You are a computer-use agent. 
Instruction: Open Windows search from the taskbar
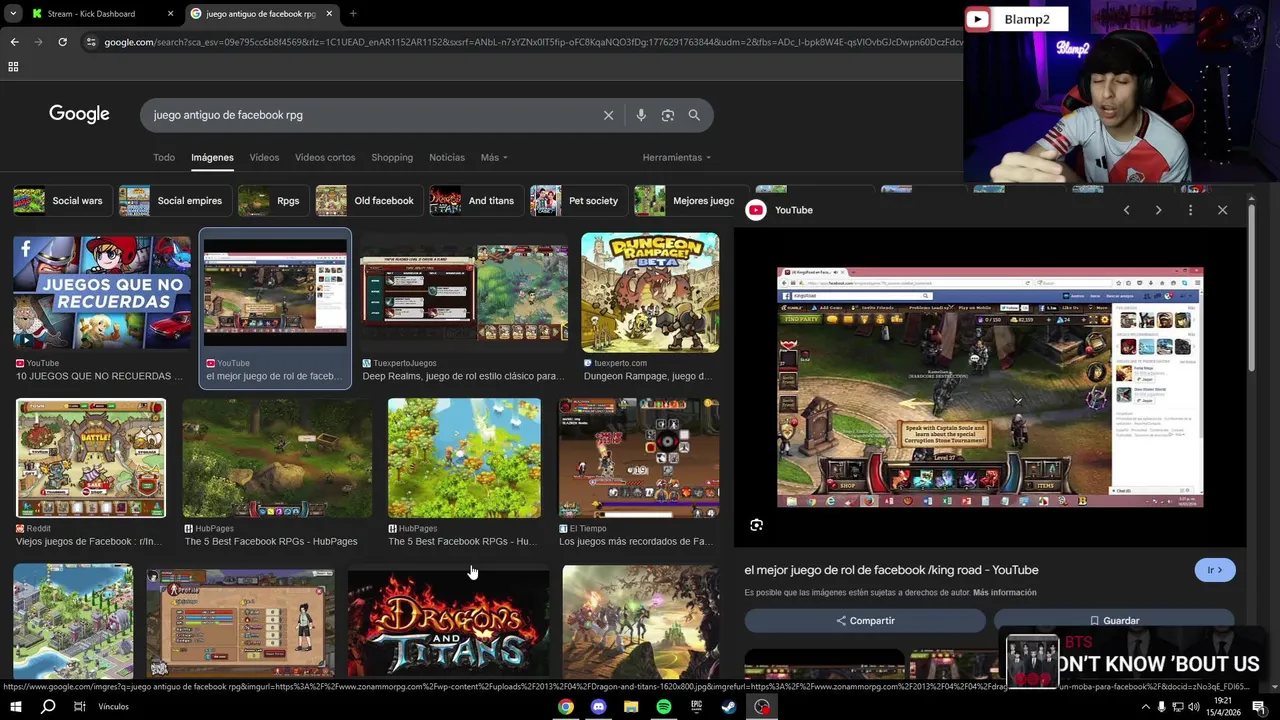[x=47, y=707]
